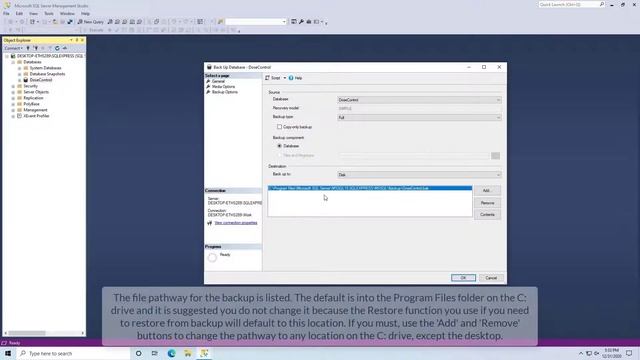This screenshot has width=640, height=360.
Task: Pin Object Explorer panel with pushpin icon
Action: pyautogui.click(x=76, y=40)
